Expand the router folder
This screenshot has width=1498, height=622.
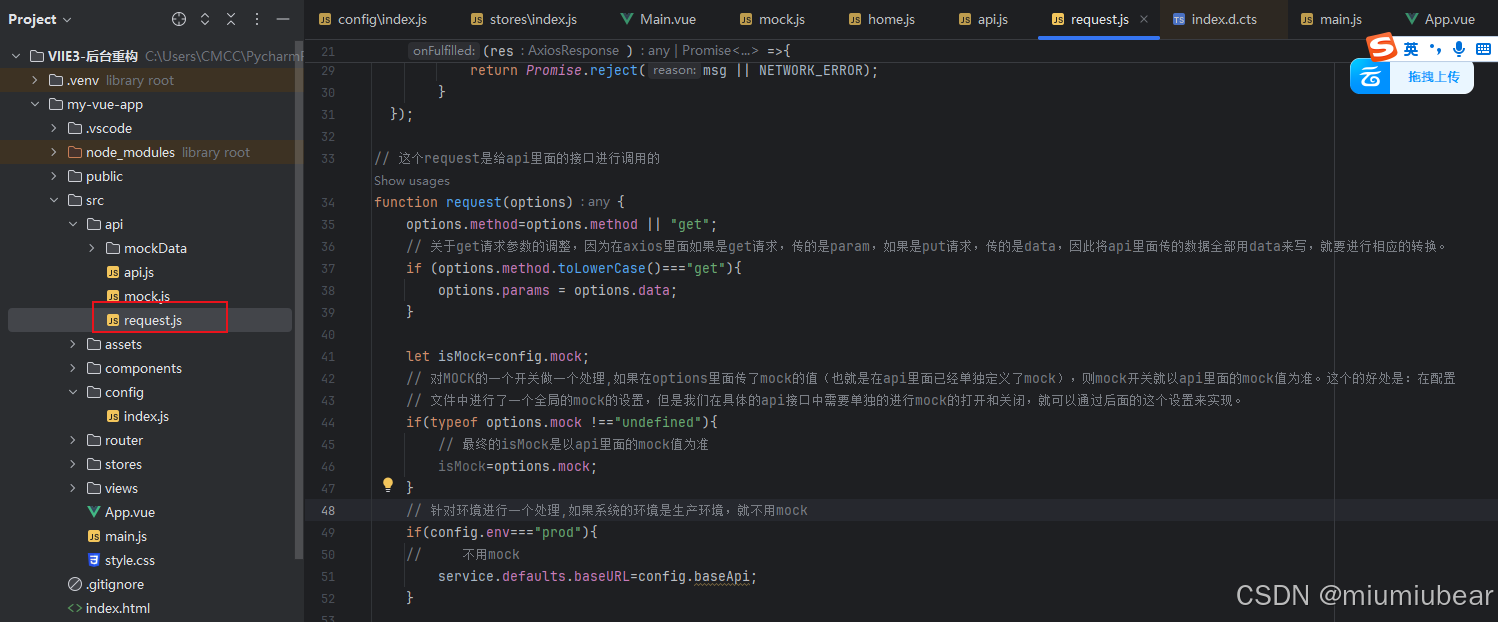coord(71,439)
